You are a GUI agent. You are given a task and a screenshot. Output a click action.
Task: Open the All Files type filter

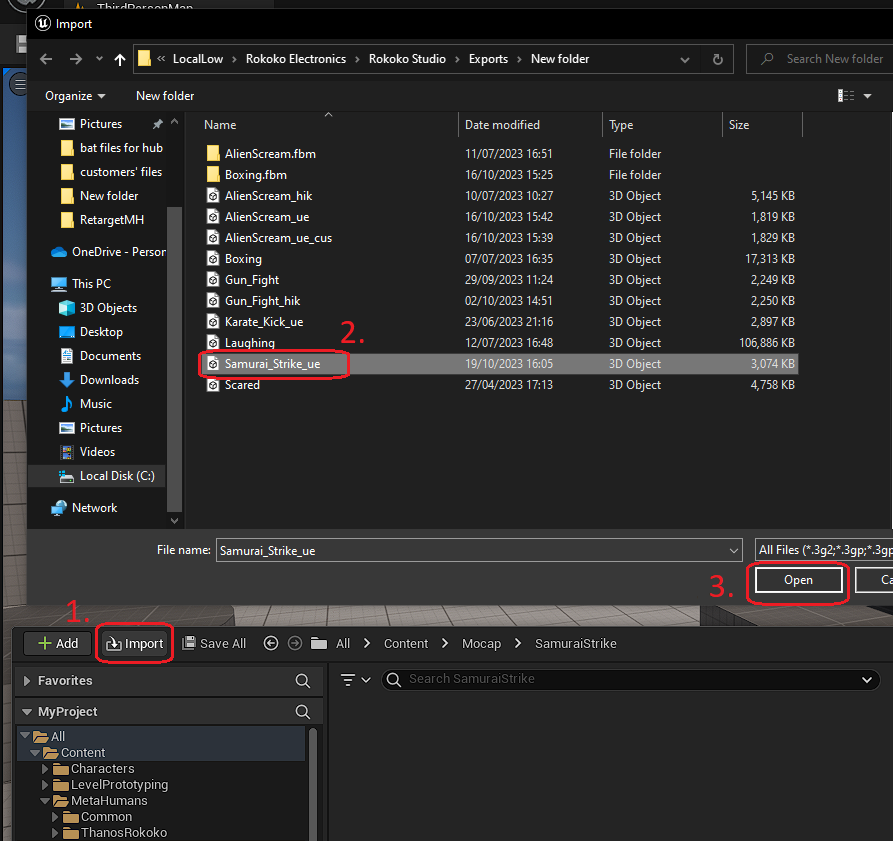click(x=824, y=550)
